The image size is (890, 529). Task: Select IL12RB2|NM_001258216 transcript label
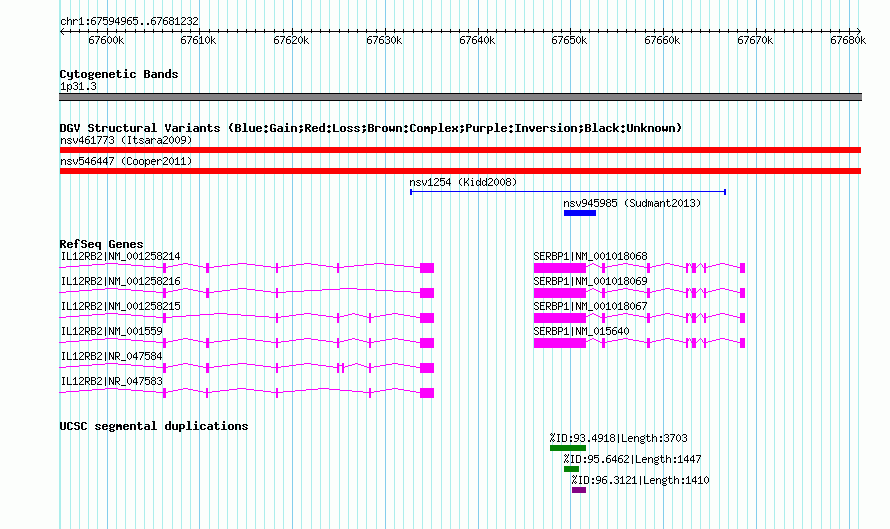tap(120, 282)
